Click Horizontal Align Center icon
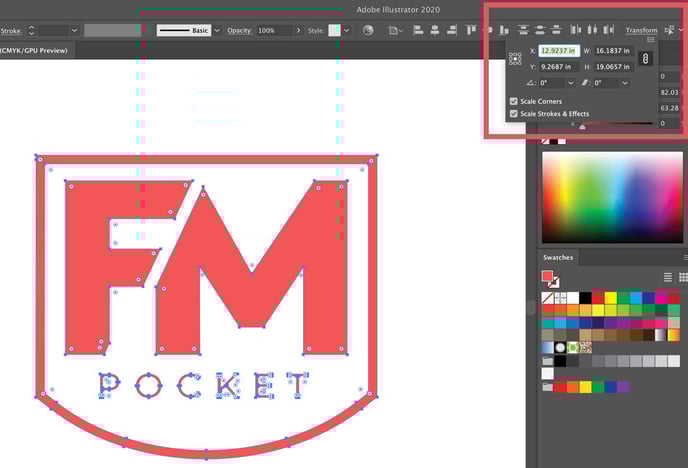 [435, 30]
